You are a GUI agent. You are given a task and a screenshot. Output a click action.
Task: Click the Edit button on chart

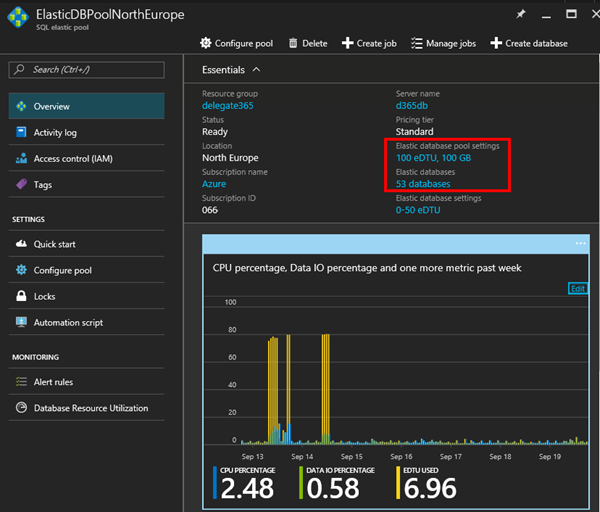tap(577, 288)
